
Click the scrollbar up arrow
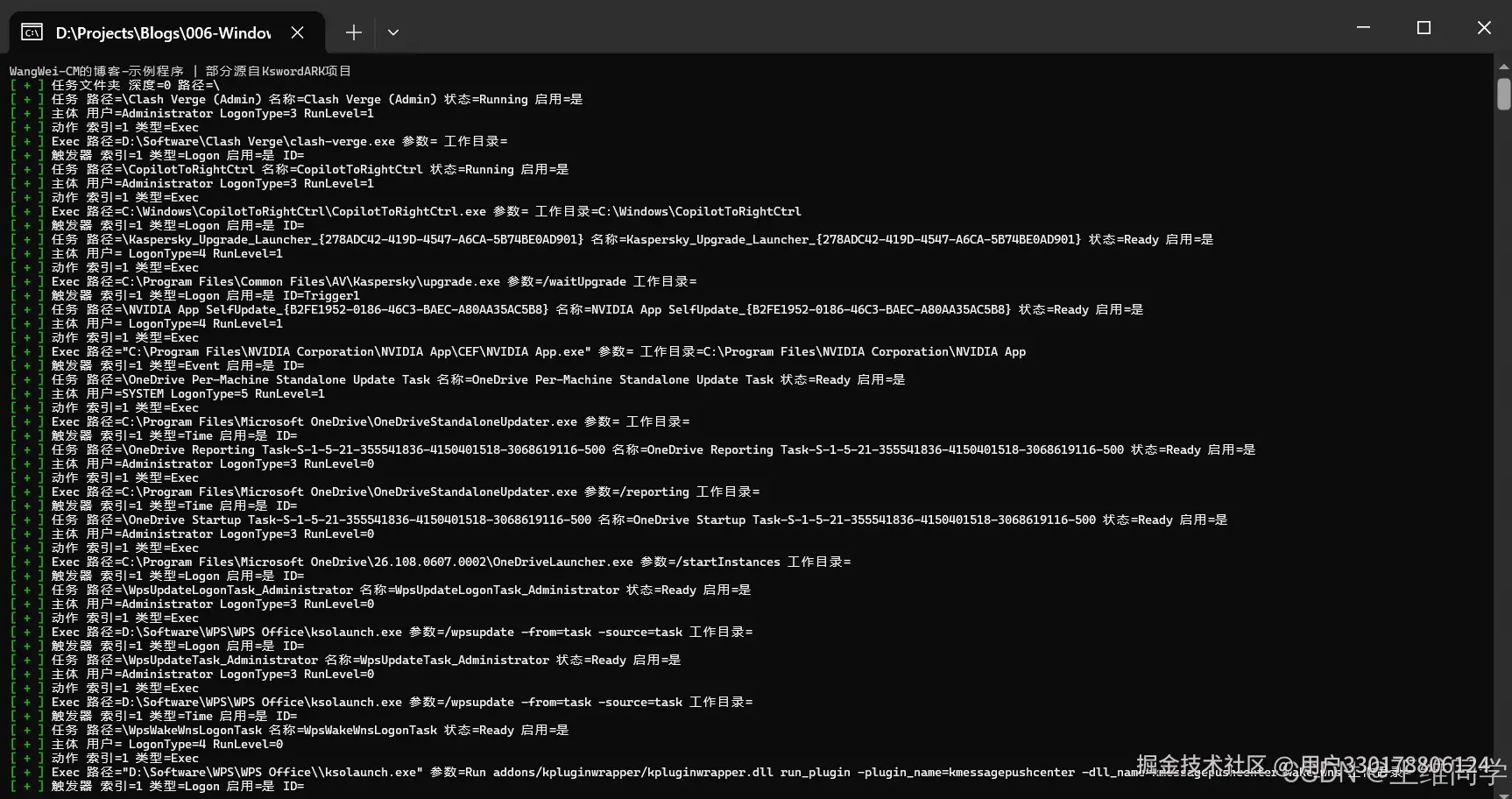(x=1504, y=67)
